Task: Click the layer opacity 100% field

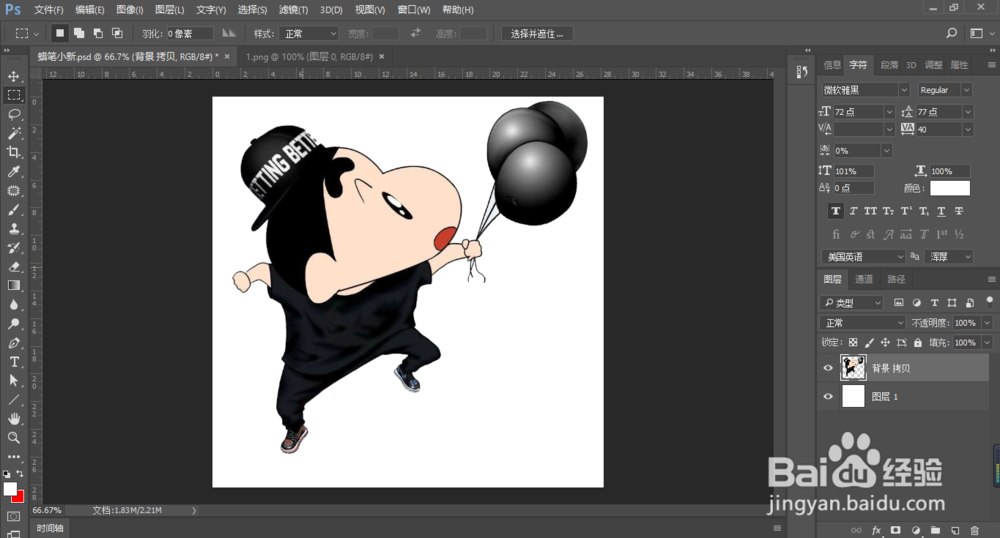Action: click(966, 323)
